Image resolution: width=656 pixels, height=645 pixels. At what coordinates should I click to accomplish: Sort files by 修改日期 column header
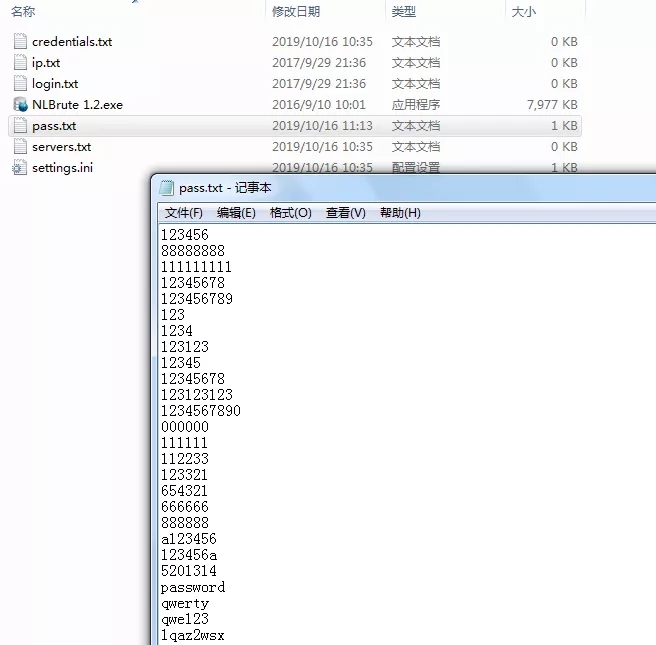tap(296, 11)
